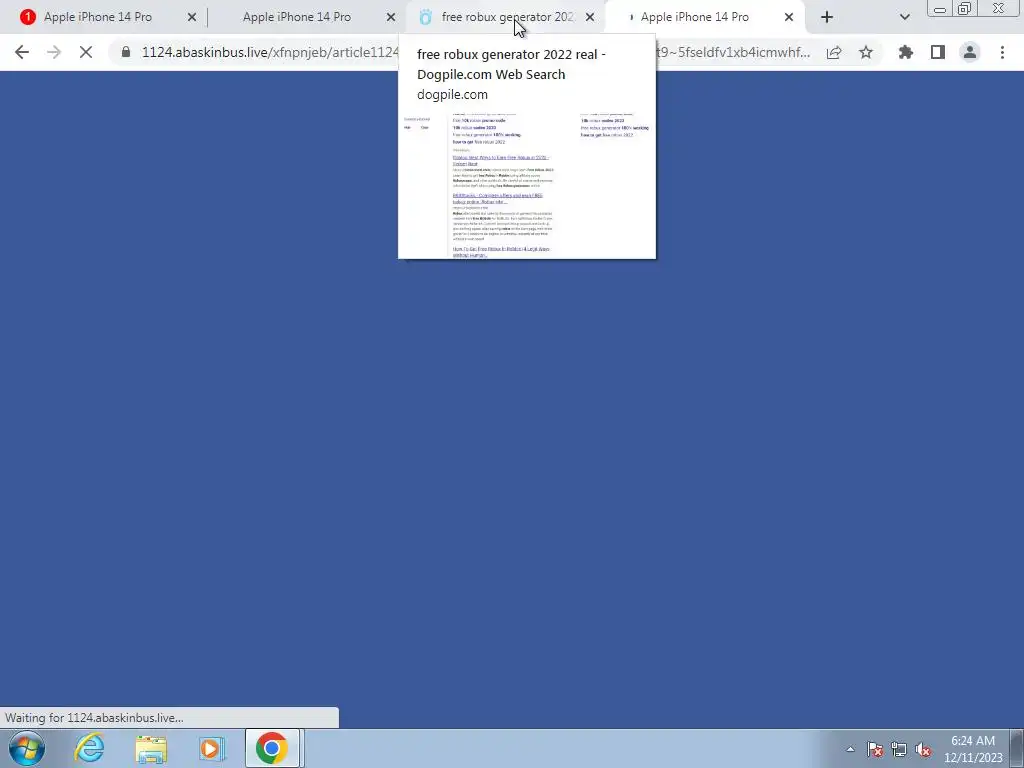This screenshot has width=1024, height=768.
Task: Expand the tab search dropdown arrow
Action: pyautogui.click(x=904, y=17)
